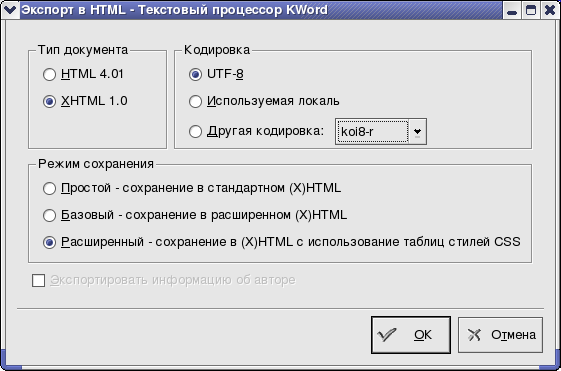Click the Тип документа group label
Image resolution: width=561 pixels, height=371 pixels.
(83, 50)
